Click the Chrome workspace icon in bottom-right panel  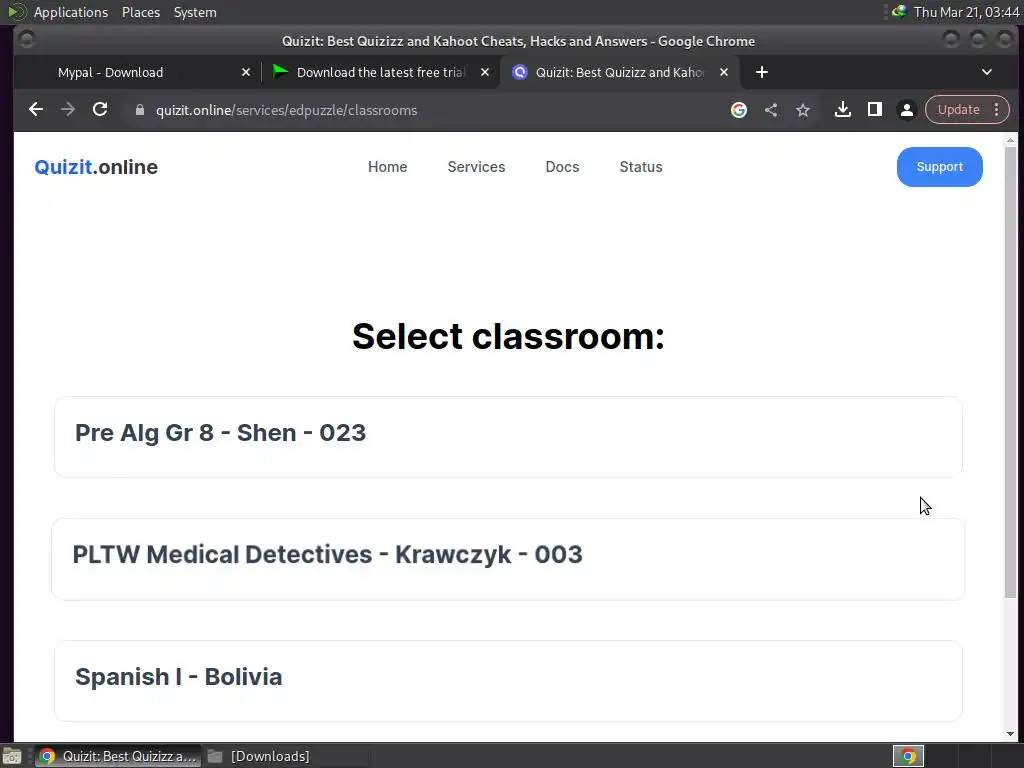[x=908, y=756]
